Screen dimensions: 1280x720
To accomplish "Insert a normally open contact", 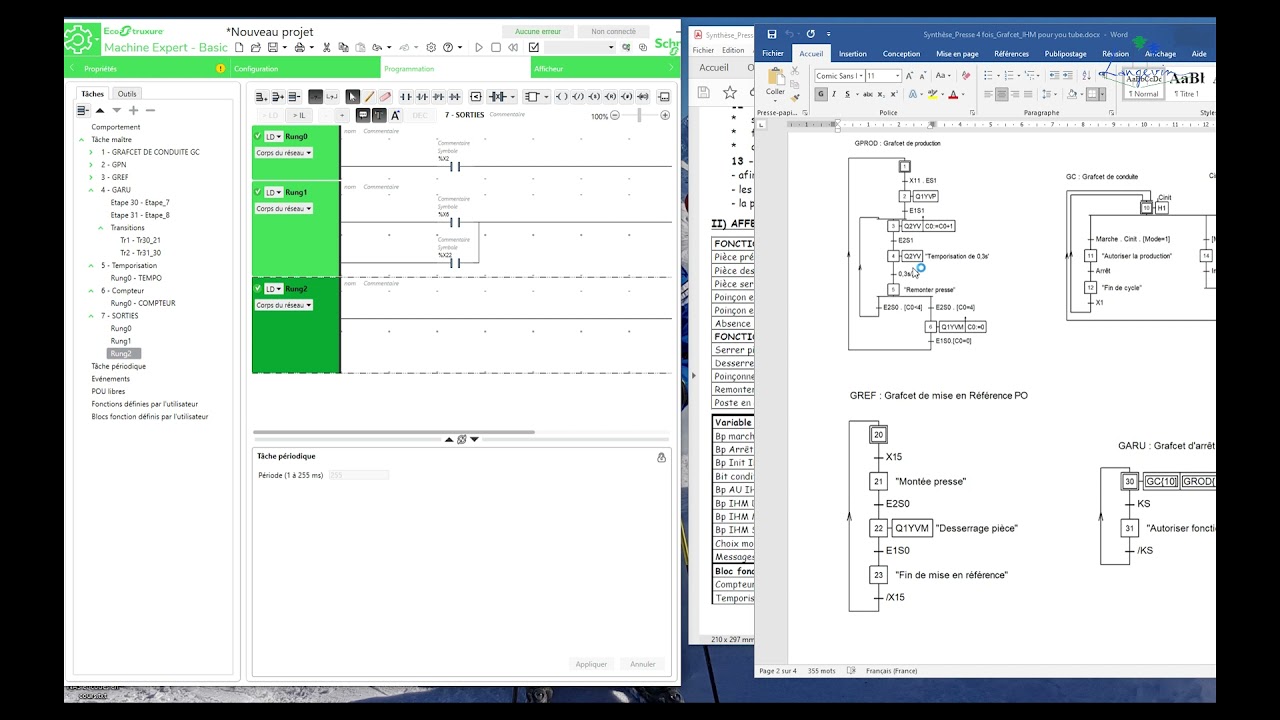I will pyautogui.click(x=406, y=97).
